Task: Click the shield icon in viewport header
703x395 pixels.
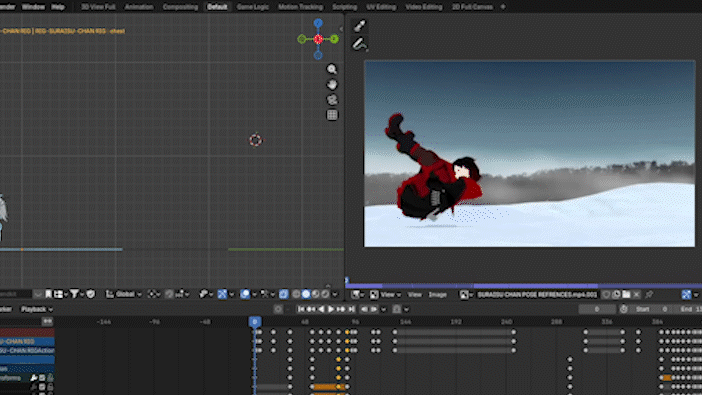Action: (x=91, y=294)
